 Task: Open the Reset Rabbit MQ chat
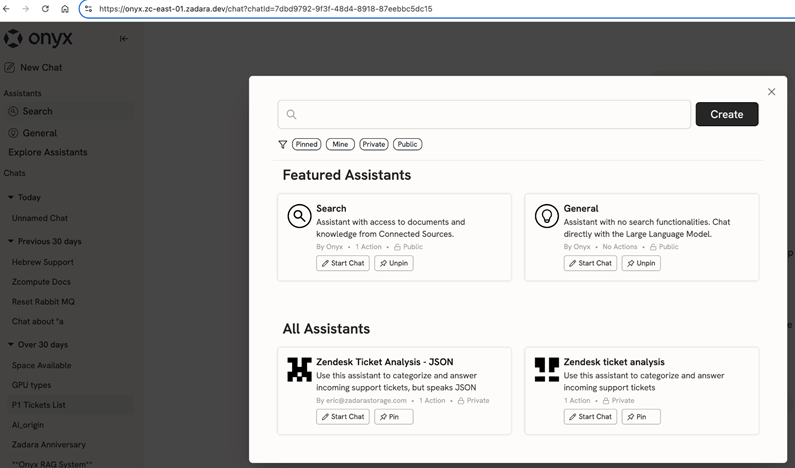pos(43,302)
